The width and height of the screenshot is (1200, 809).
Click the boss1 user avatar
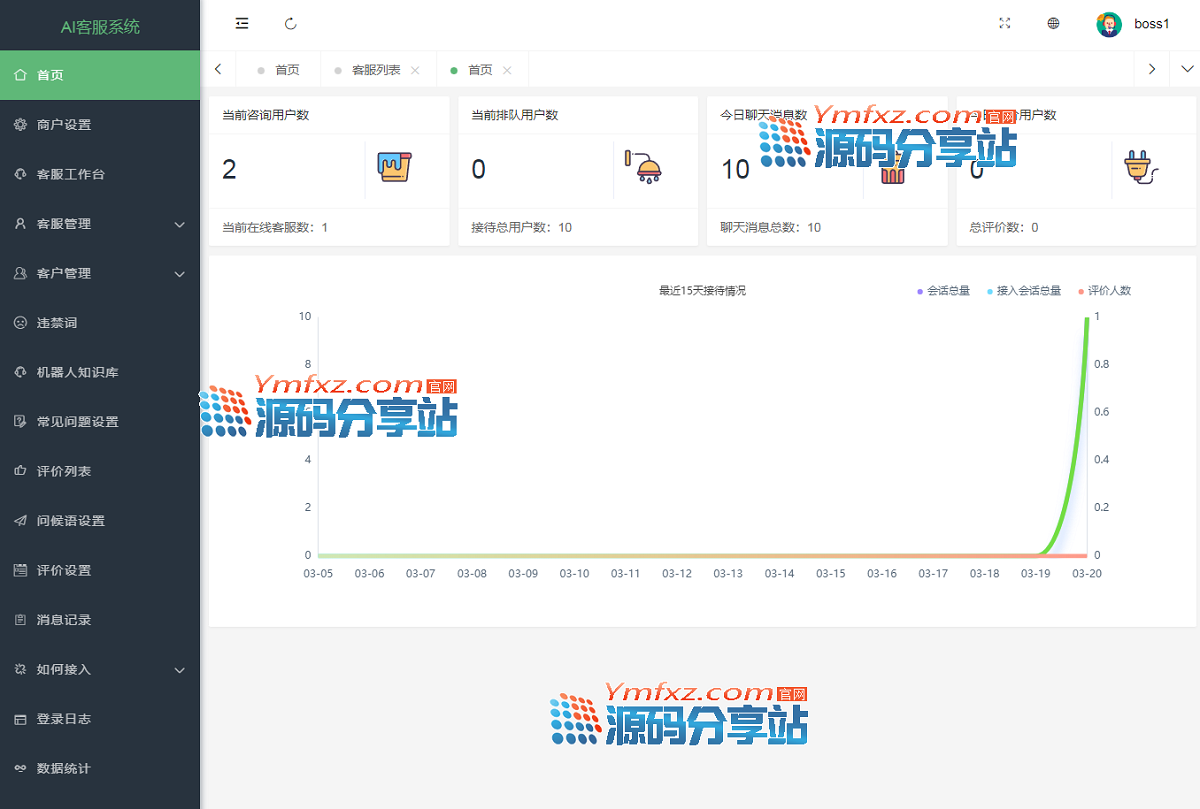click(x=1109, y=24)
